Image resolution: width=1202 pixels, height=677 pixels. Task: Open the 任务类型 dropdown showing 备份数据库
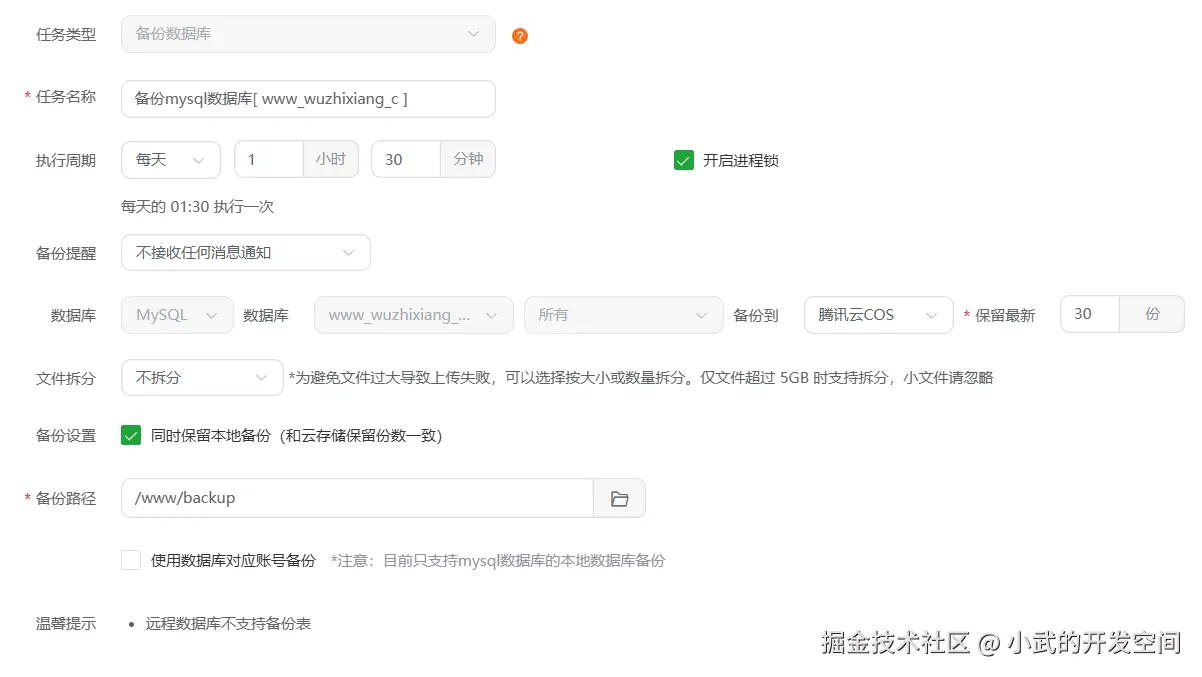(x=307, y=34)
